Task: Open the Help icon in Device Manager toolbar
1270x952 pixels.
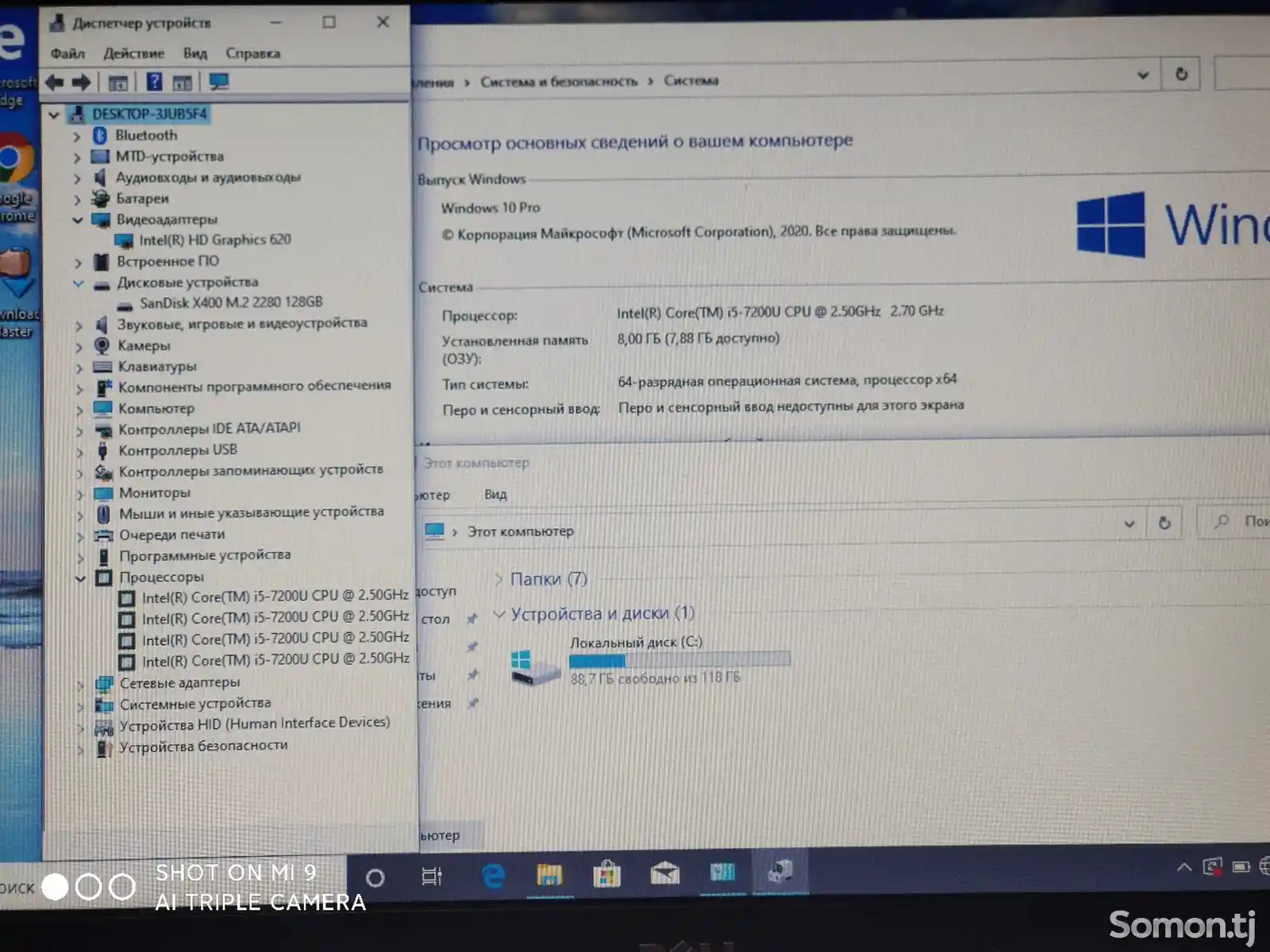Action: click(154, 82)
